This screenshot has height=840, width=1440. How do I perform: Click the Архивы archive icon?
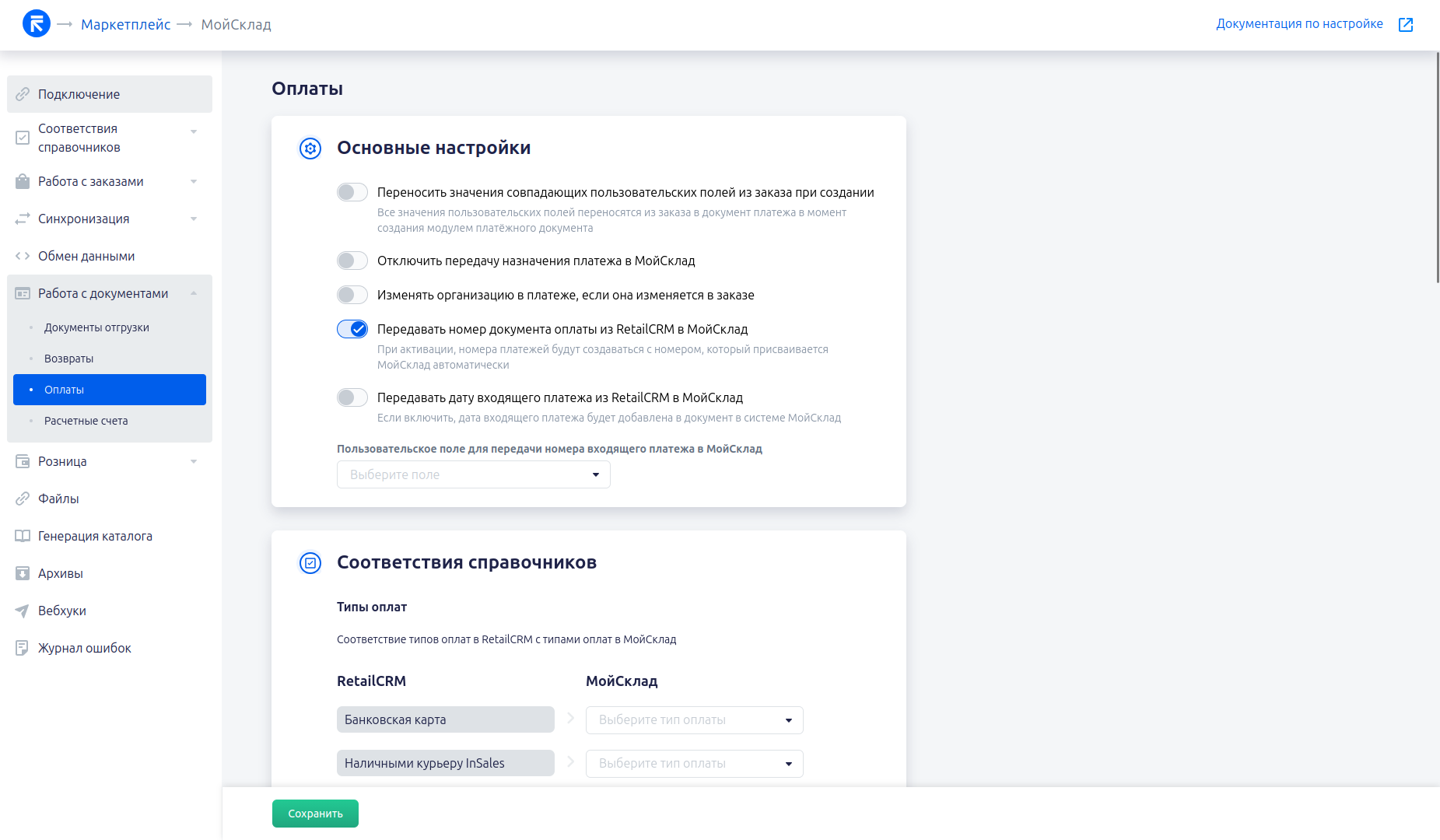(x=23, y=573)
